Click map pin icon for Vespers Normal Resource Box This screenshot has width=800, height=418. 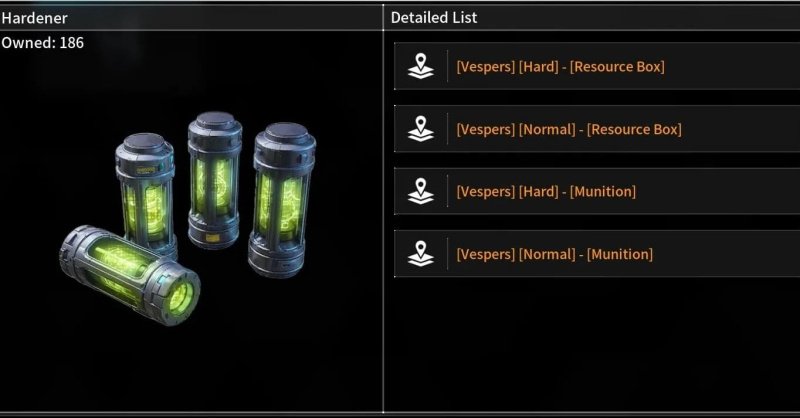[420, 129]
